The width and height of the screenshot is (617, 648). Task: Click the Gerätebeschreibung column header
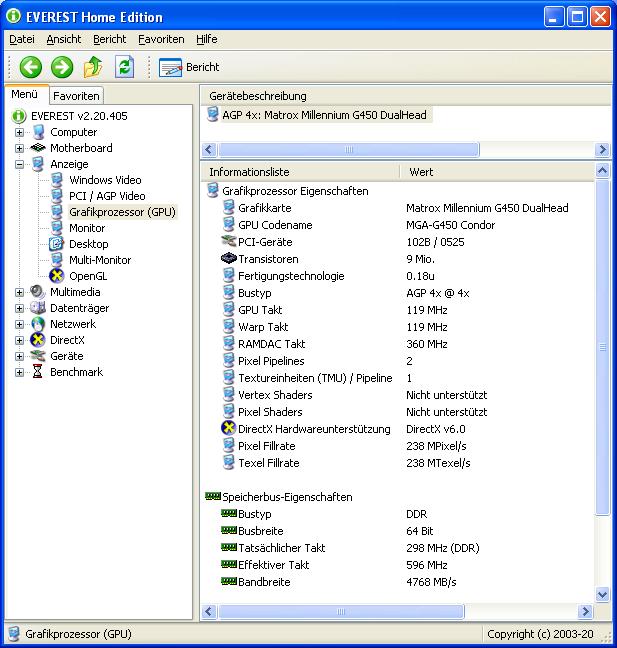click(405, 96)
